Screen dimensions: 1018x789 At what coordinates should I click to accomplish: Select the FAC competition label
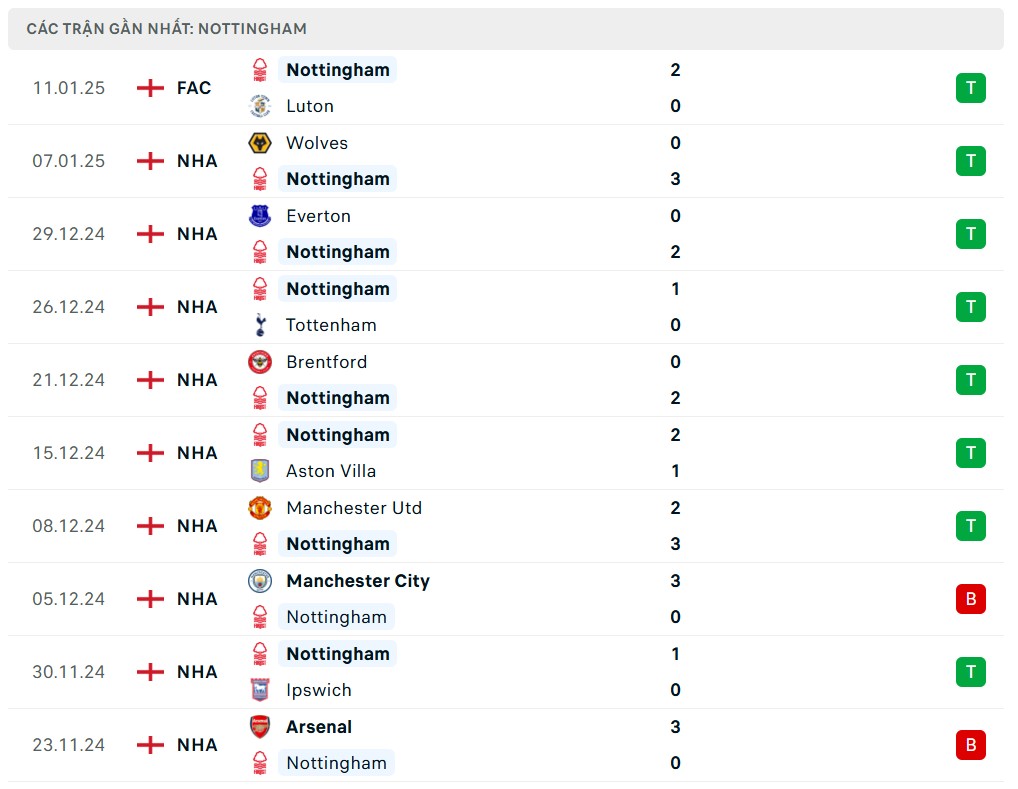tap(194, 88)
